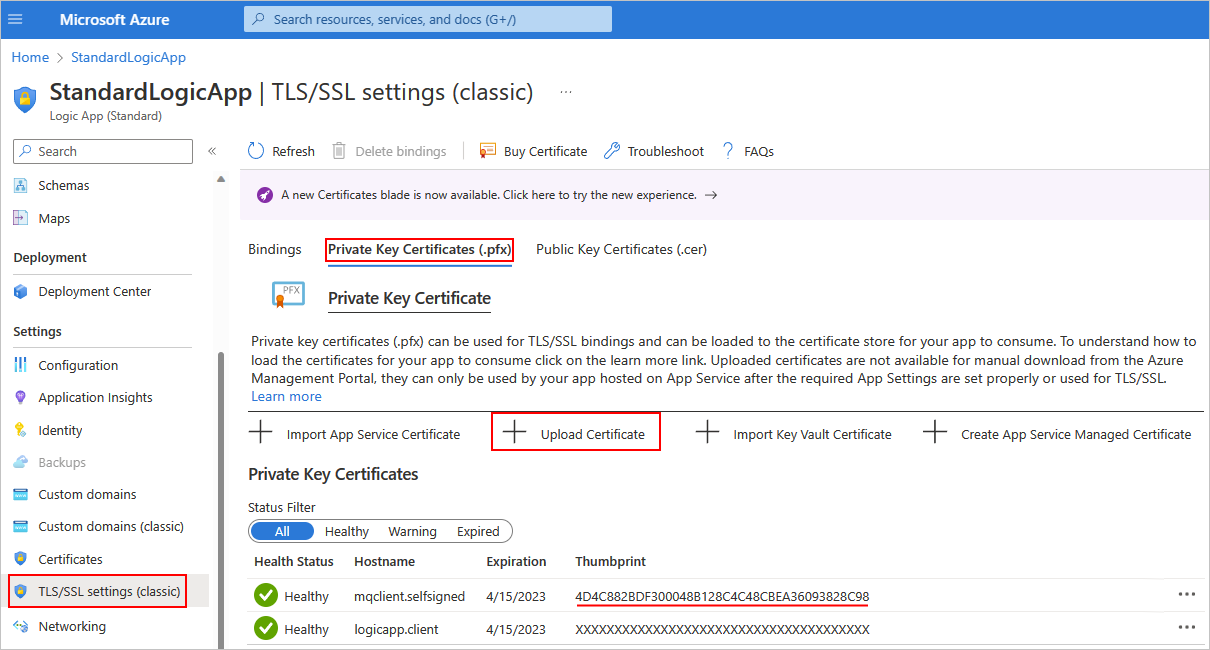The height and width of the screenshot is (650, 1210).
Task: Click the Schemas sidebar icon
Action: pyautogui.click(x=21, y=185)
